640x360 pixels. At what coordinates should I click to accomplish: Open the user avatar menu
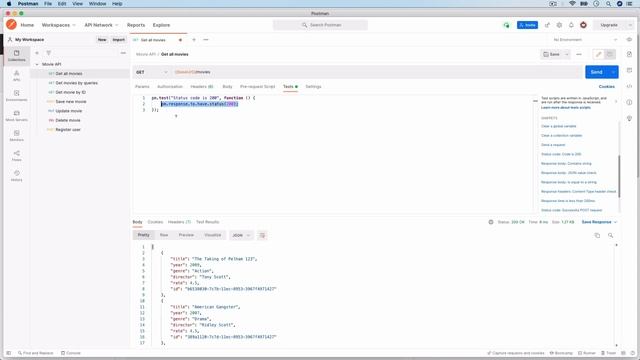[583, 25]
